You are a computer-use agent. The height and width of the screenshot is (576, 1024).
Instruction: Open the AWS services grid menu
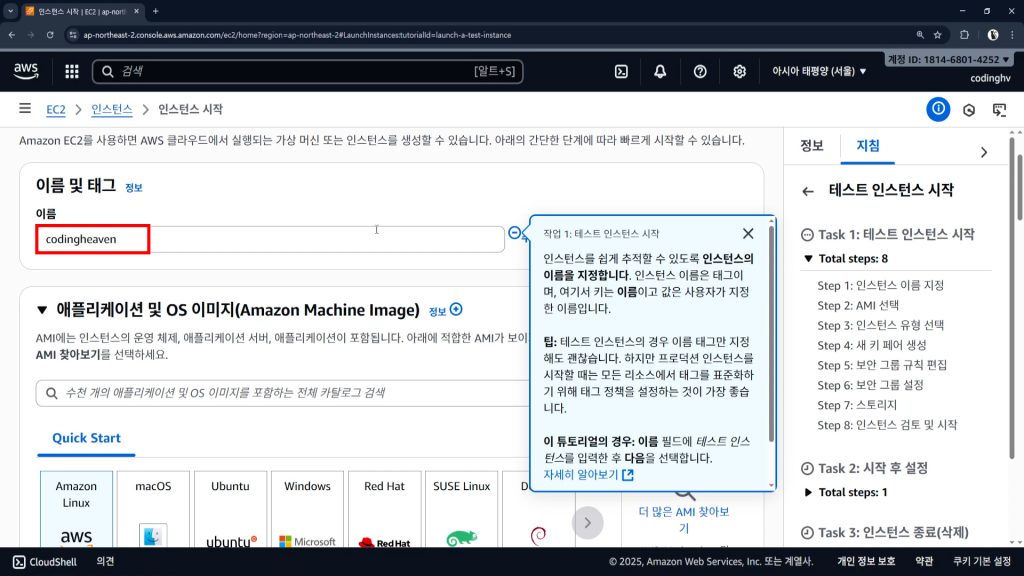72,71
